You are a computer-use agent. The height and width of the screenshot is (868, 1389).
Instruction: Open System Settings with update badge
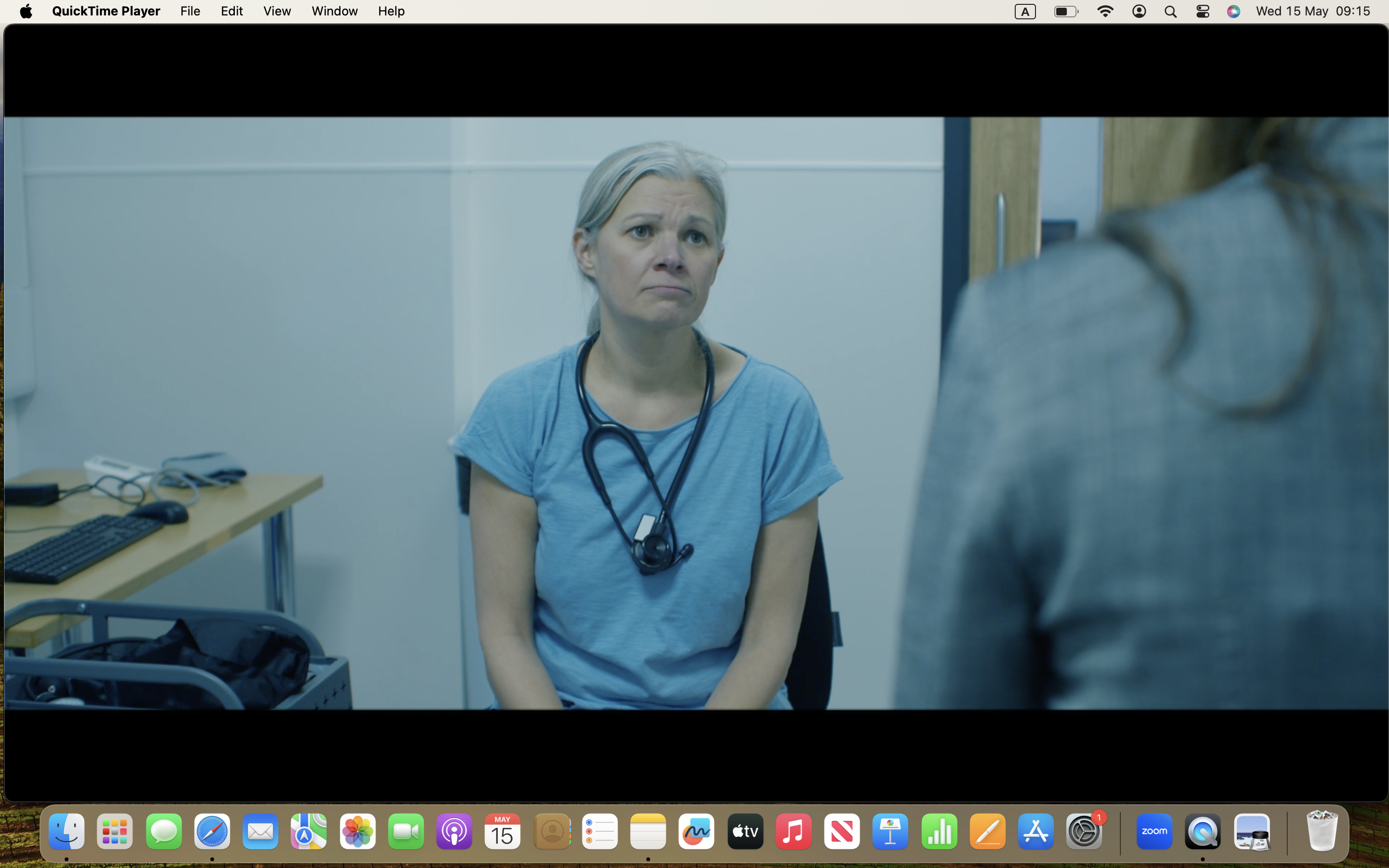1084,831
